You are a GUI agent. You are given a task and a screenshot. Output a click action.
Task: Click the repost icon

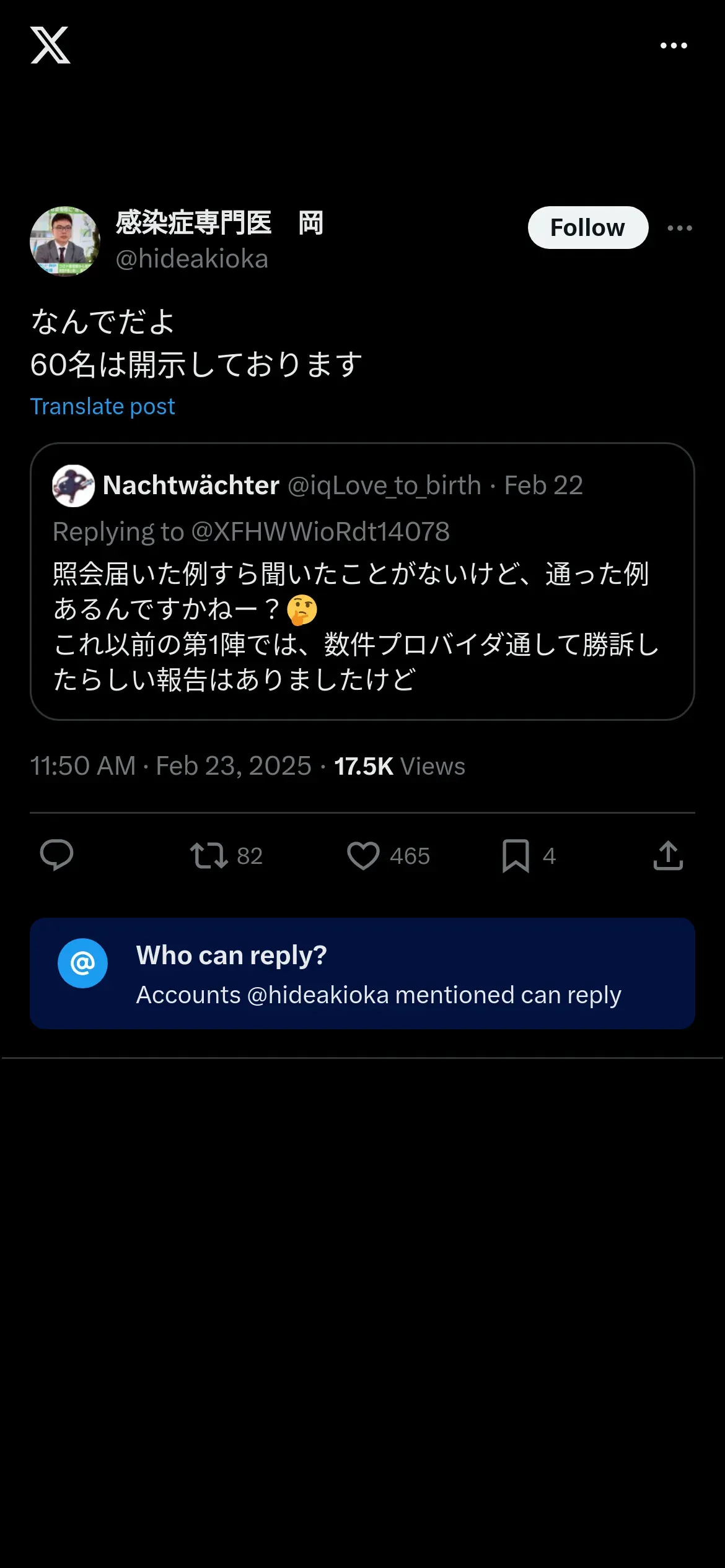pos(209,855)
